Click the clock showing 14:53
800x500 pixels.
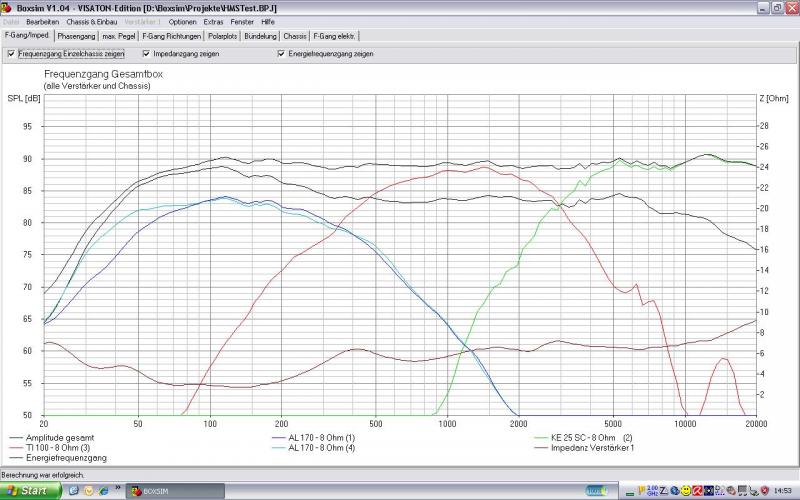pyautogui.click(x=781, y=491)
